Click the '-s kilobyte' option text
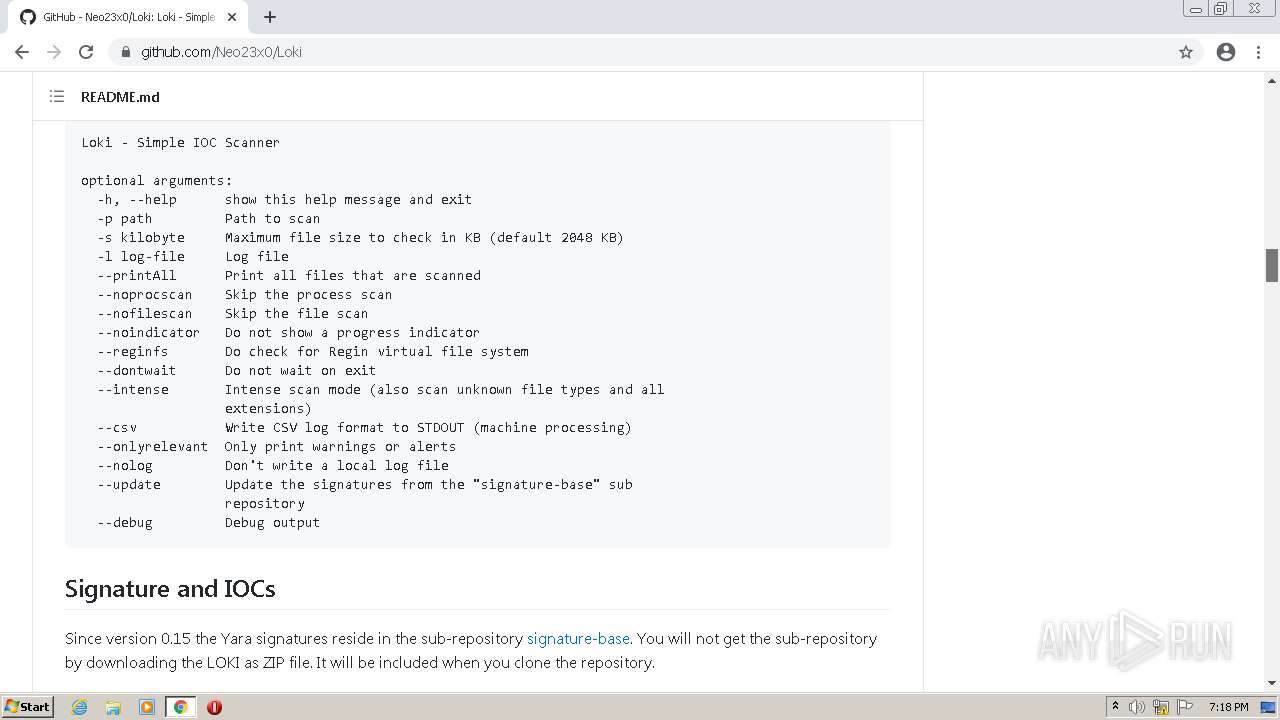Viewport: 1280px width, 720px height. (x=141, y=237)
